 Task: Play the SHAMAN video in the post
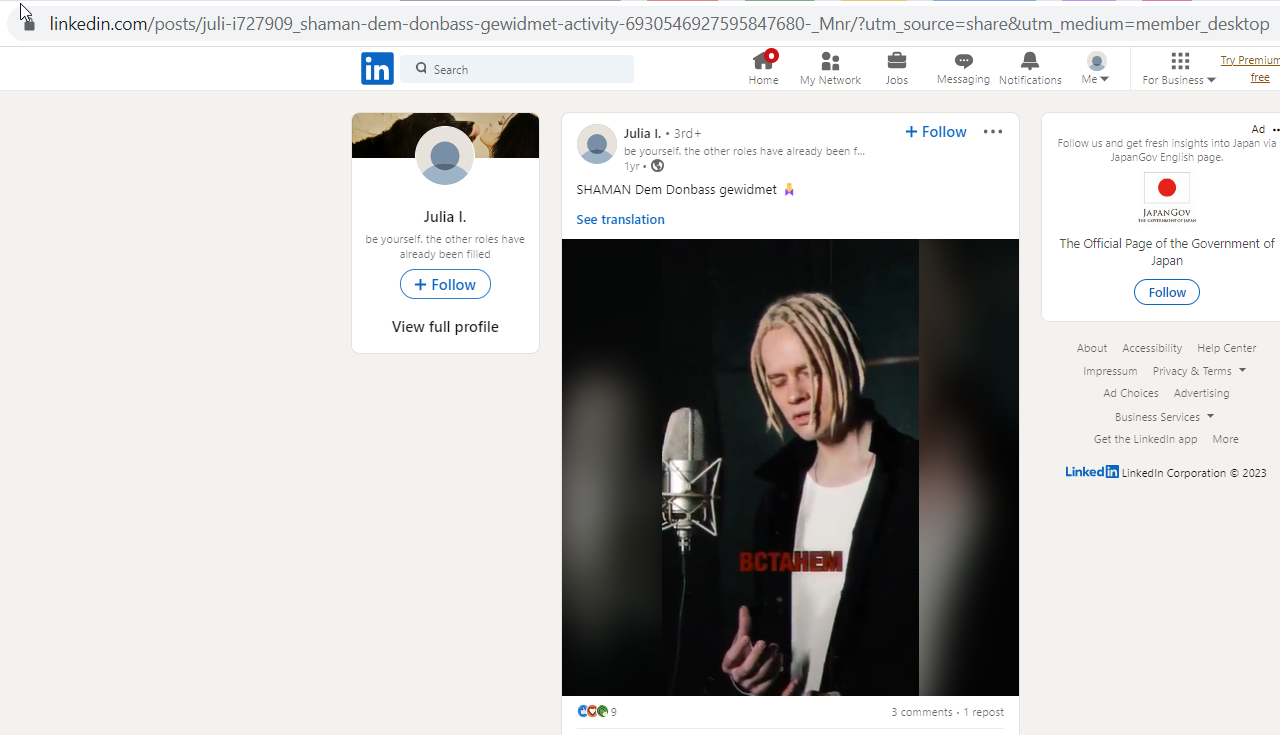pyautogui.click(x=790, y=467)
